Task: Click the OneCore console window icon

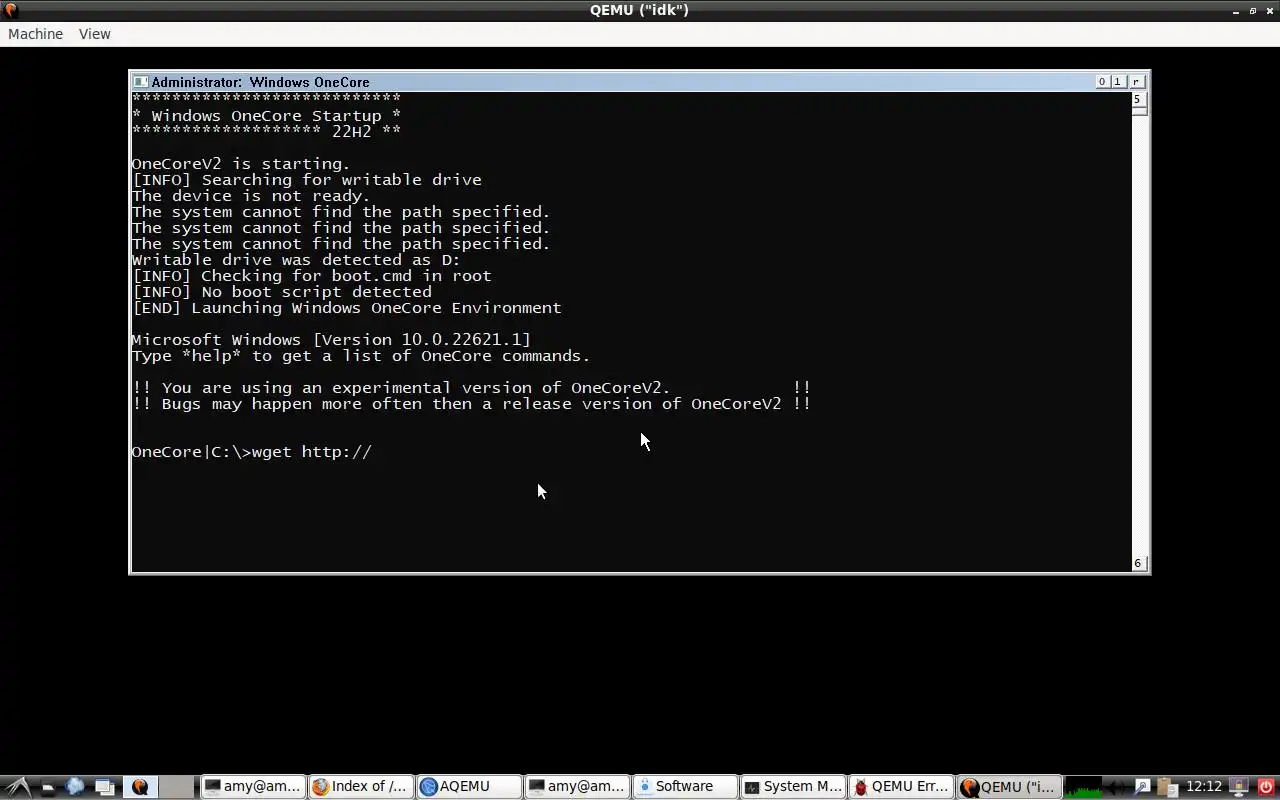Action: coord(141,82)
